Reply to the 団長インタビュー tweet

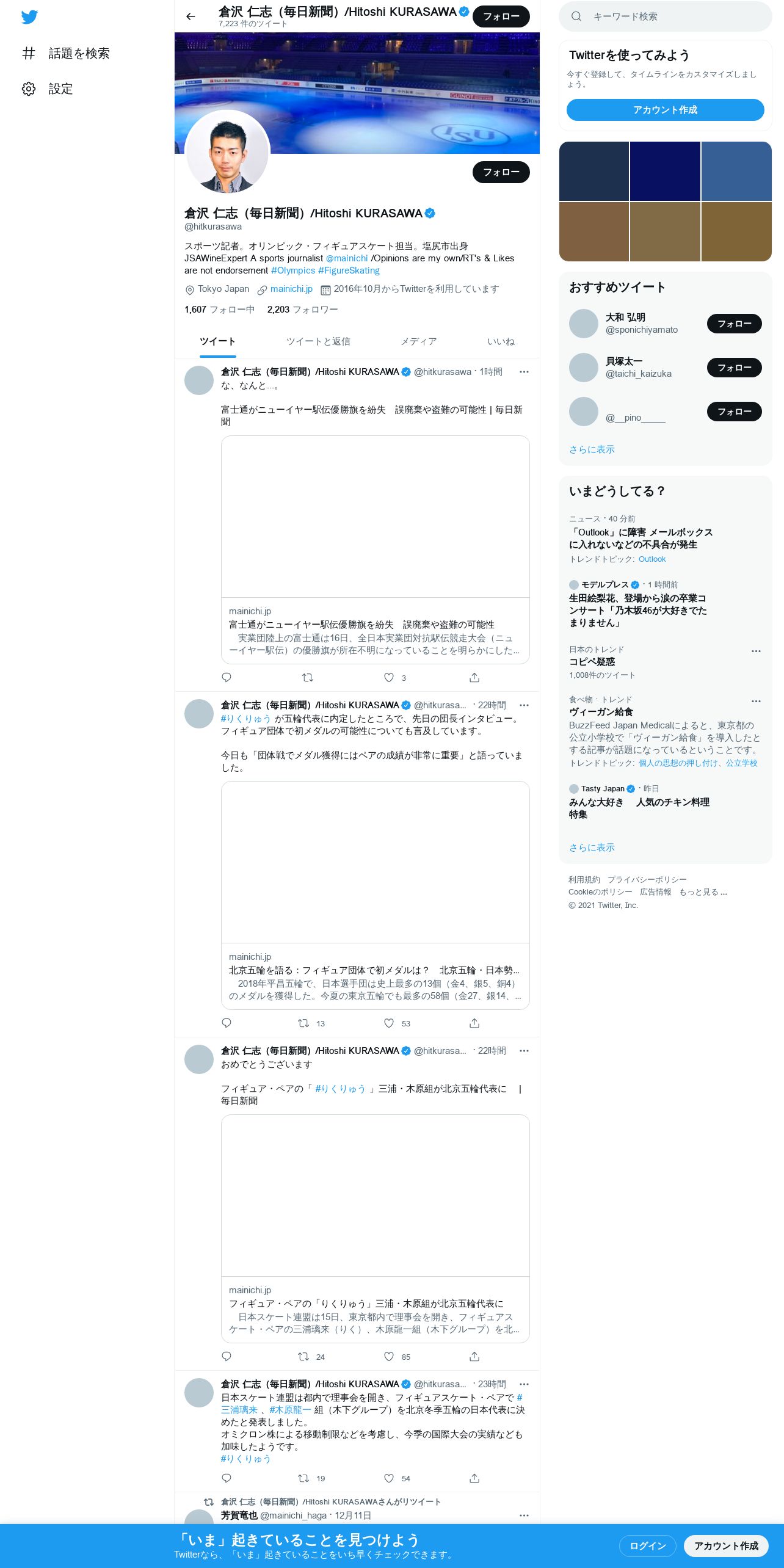click(227, 1023)
